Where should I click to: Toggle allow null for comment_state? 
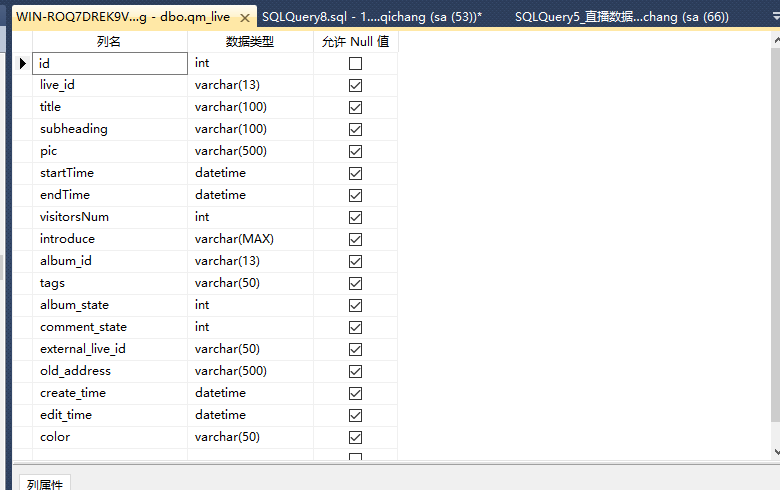coord(355,327)
